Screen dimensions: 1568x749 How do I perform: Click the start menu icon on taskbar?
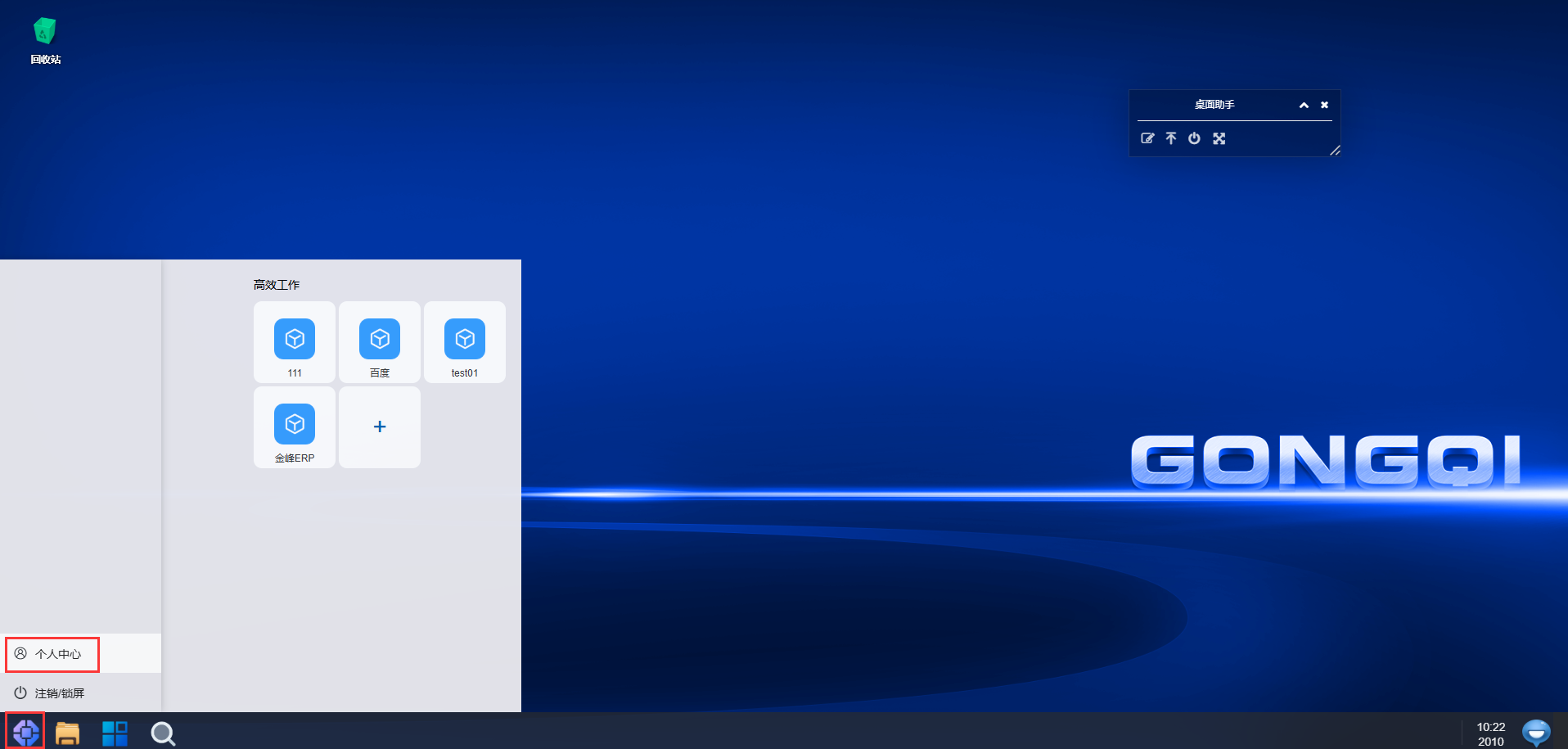point(26,732)
